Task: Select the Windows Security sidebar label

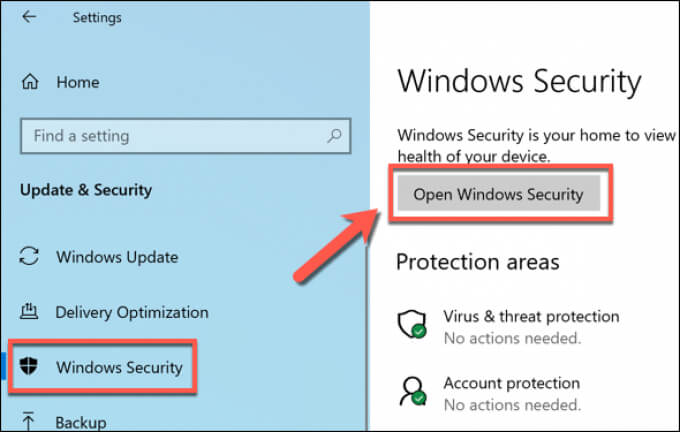Action: [120, 367]
